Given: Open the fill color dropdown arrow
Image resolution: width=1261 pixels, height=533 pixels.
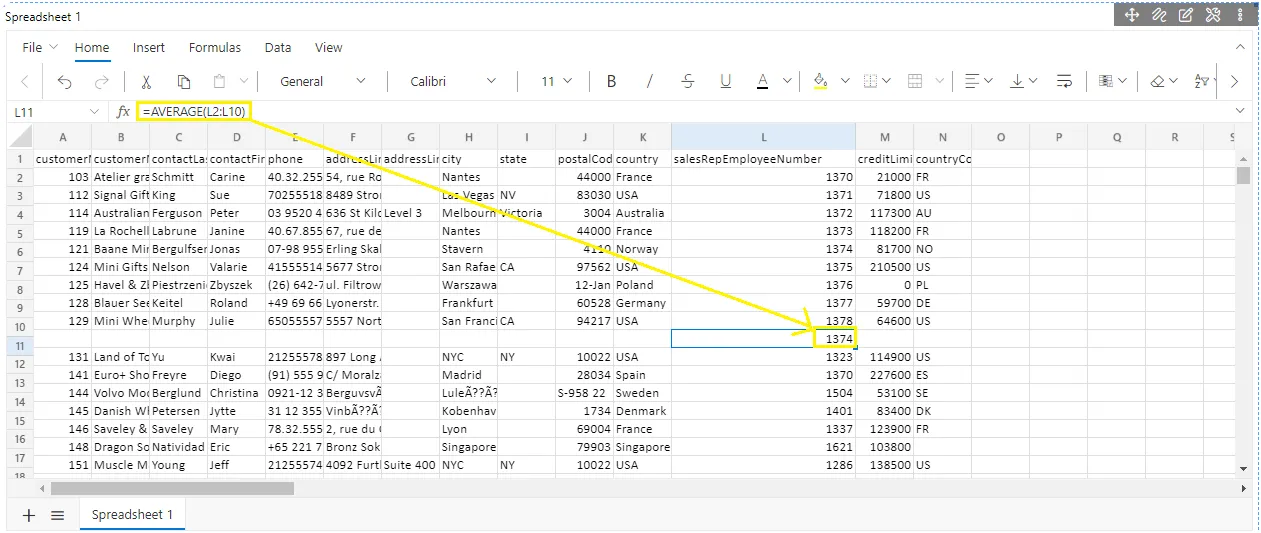Looking at the screenshot, I should tap(845, 82).
